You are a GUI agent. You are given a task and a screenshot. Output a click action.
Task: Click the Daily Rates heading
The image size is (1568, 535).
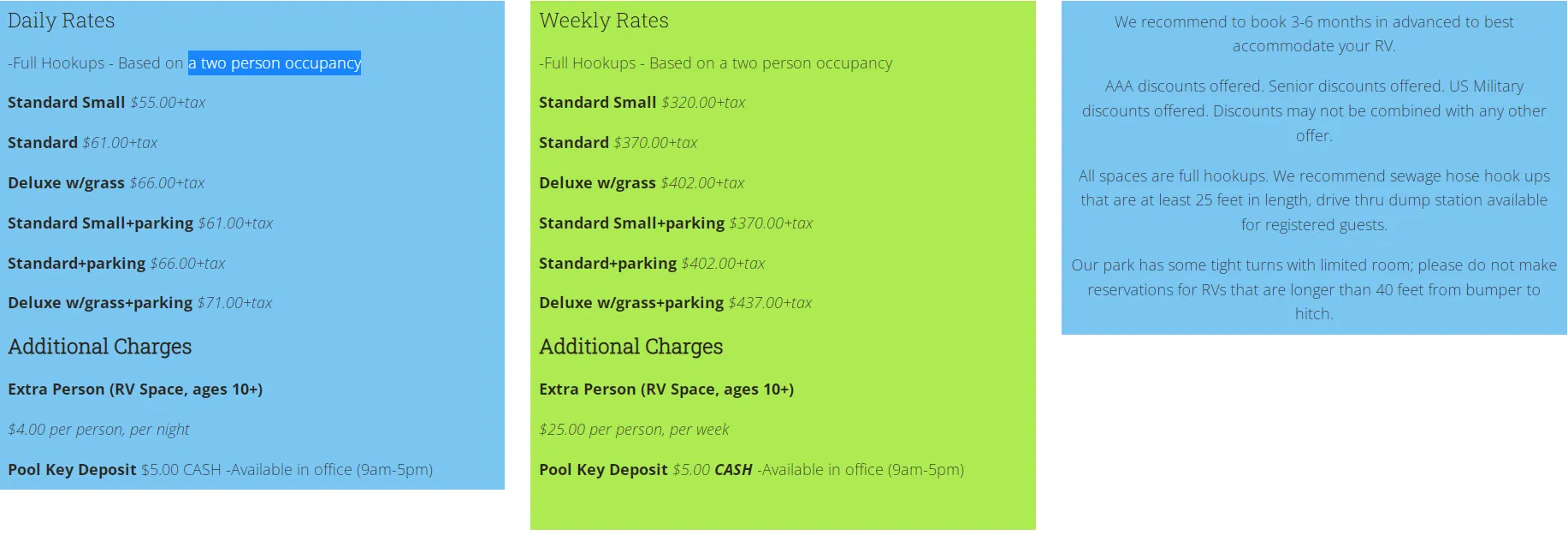61,21
